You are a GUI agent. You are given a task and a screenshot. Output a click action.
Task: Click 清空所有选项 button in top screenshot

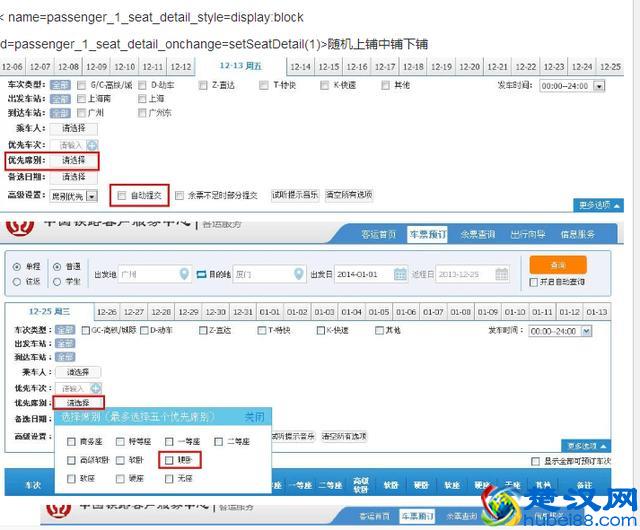pyautogui.click(x=349, y=195)
